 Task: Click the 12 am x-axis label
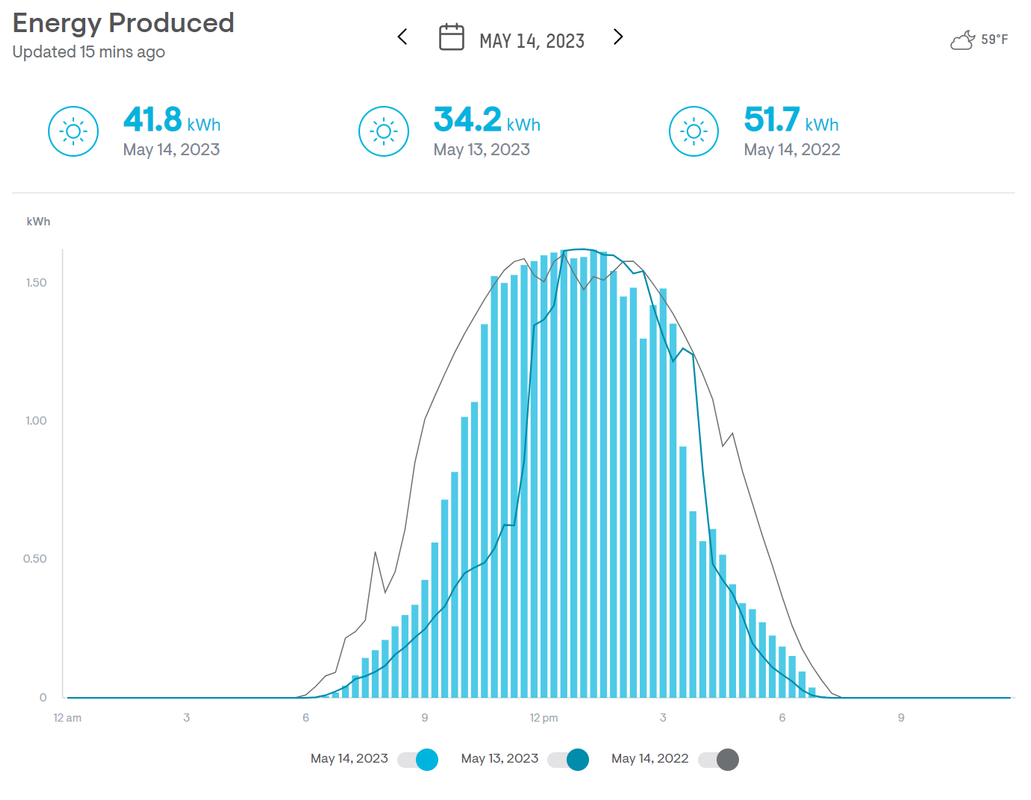[x=68, y=718]
